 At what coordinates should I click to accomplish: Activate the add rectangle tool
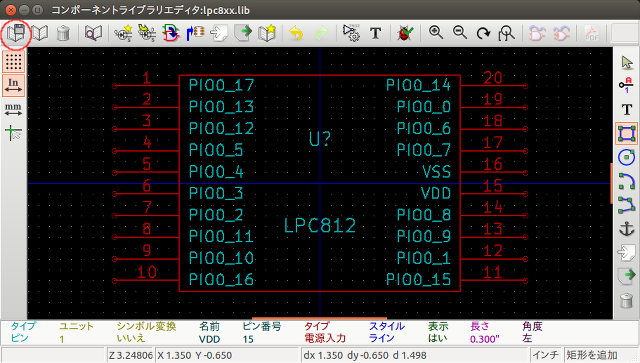point(627,134)
